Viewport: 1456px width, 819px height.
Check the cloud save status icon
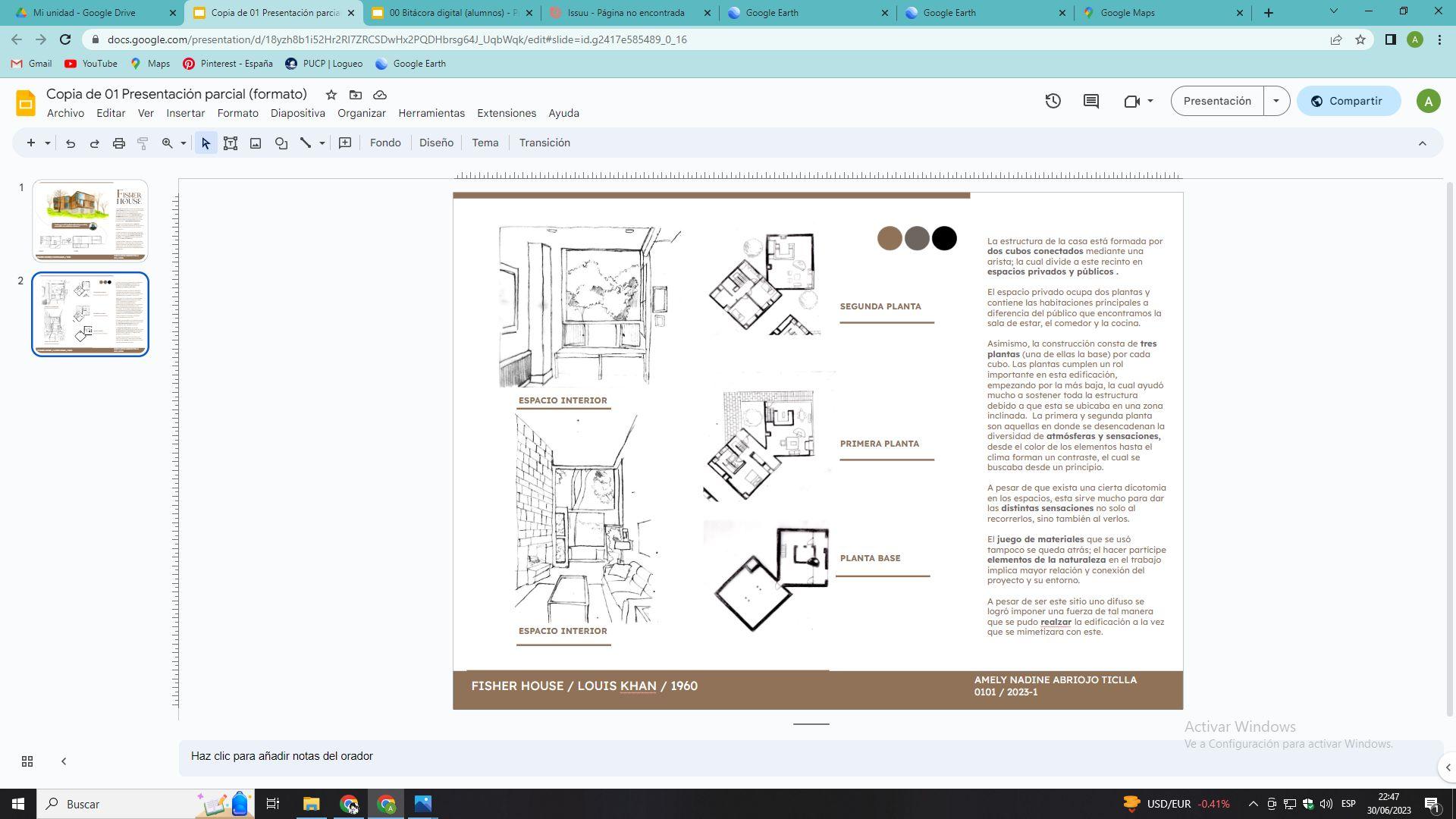tap(380, 95)
